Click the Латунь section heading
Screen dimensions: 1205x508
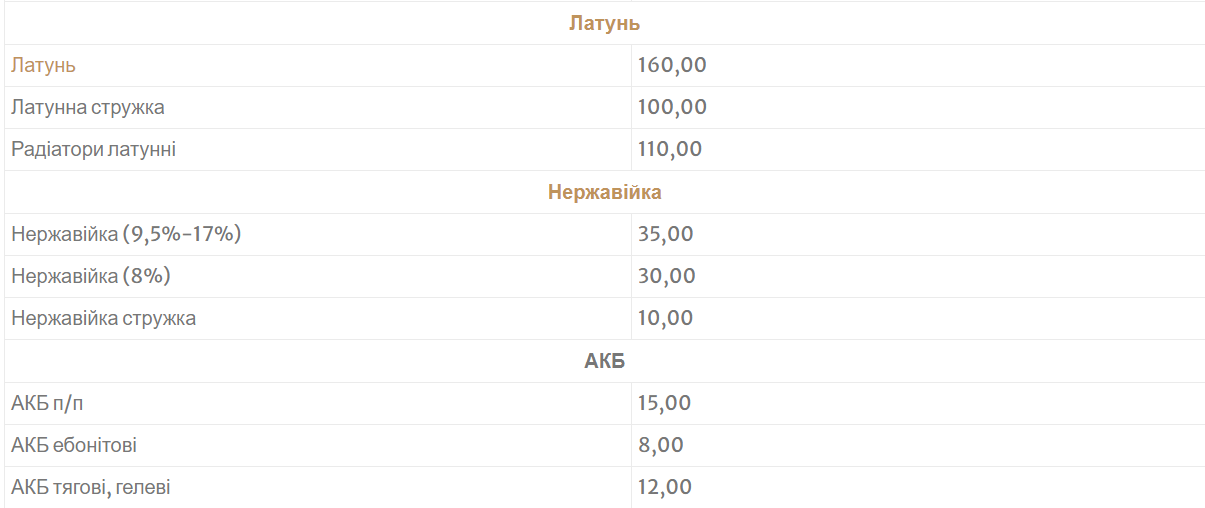point(604,23)
